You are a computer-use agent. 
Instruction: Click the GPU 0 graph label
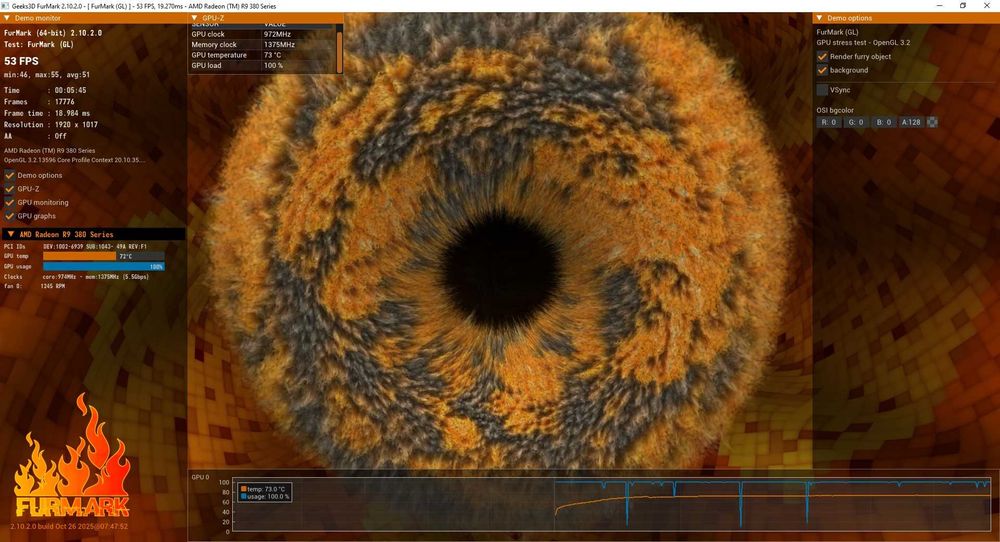pos(200,477)
